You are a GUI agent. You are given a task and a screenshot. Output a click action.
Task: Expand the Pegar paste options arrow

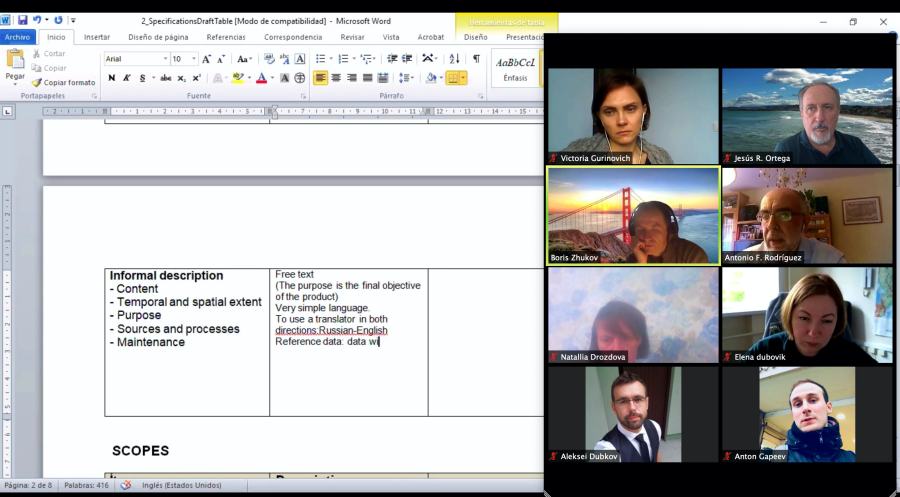[x=15, y=85]
